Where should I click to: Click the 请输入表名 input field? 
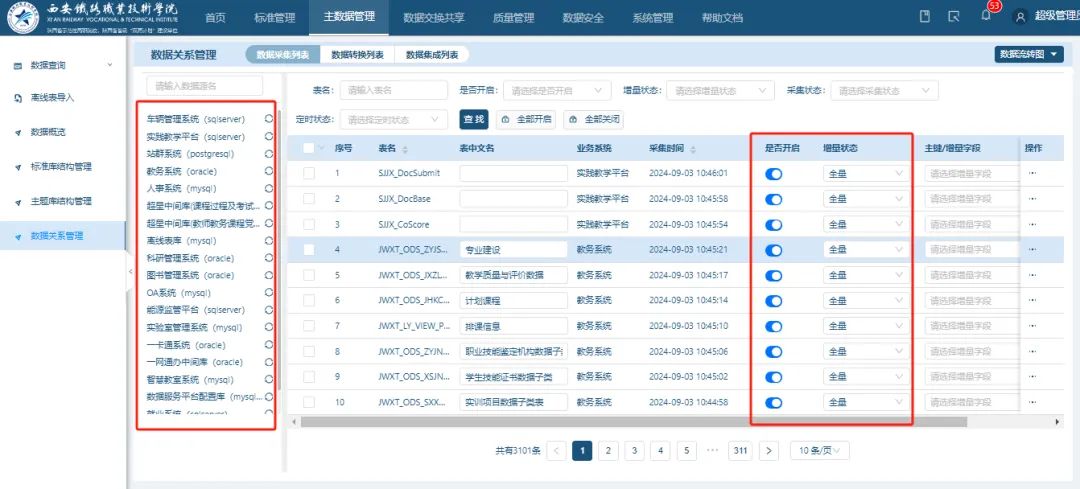pyautogui.click(x=393, y=91)
